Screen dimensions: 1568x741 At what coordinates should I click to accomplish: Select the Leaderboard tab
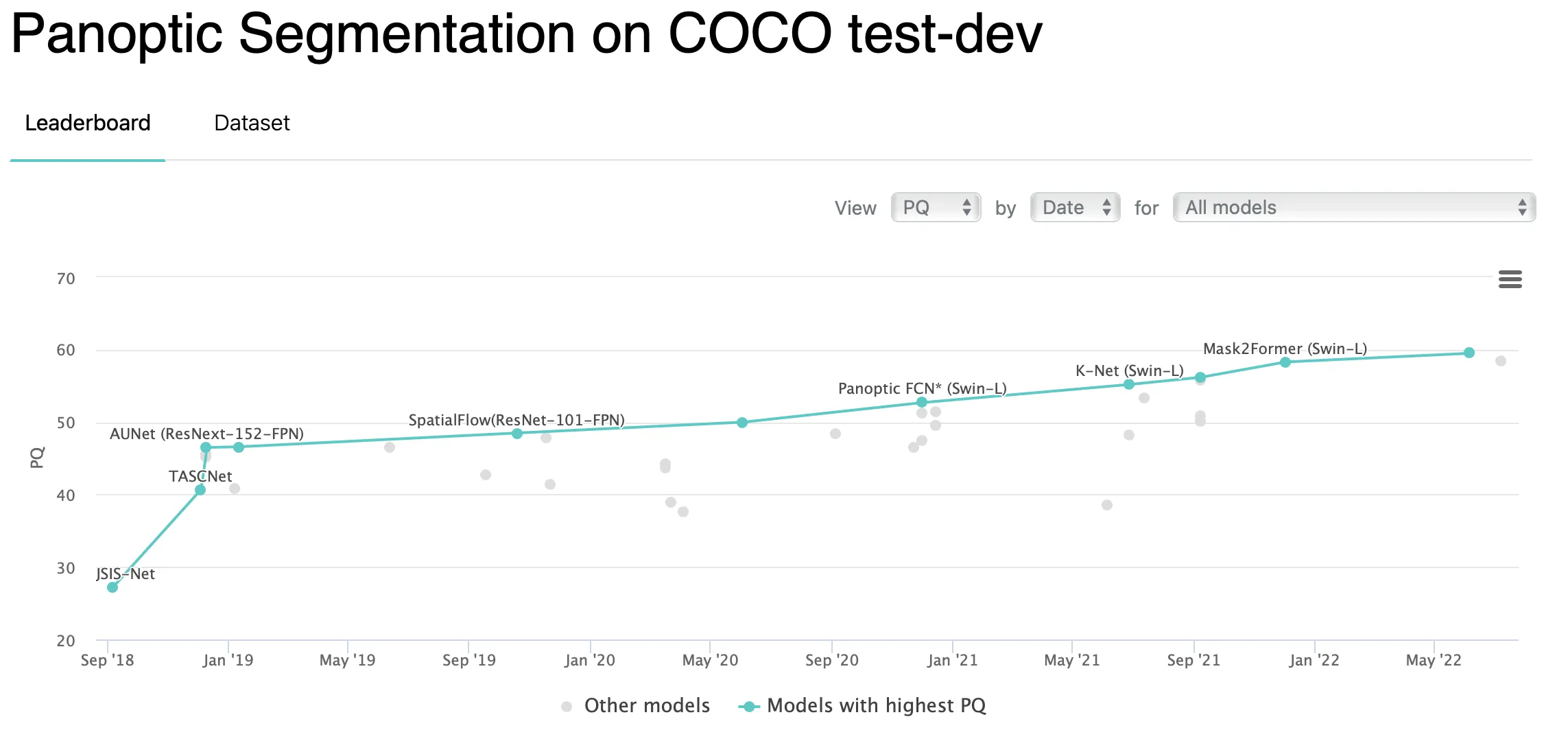tap(88, 123)
